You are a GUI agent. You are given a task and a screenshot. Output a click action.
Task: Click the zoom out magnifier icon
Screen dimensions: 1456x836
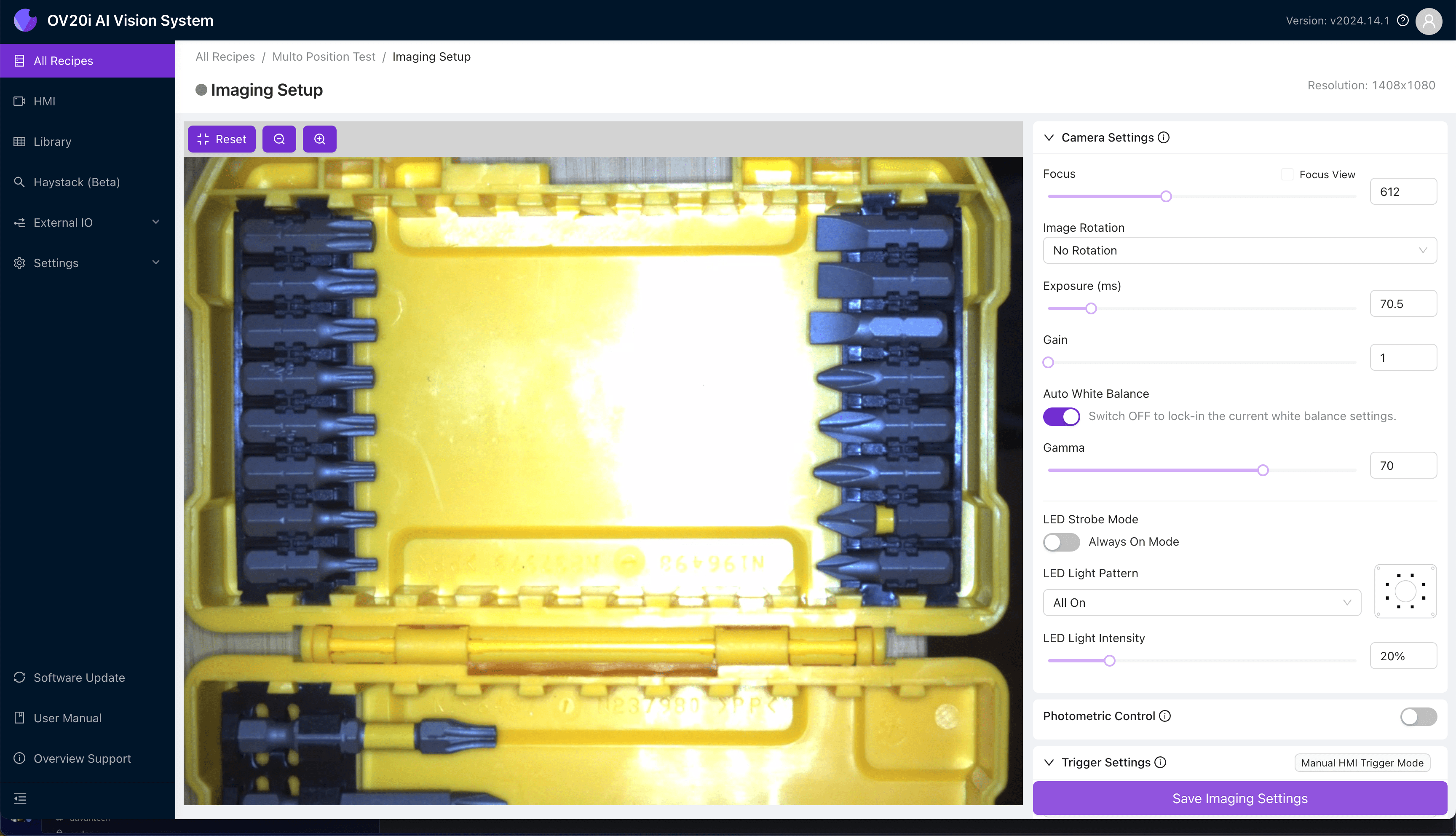279,139
